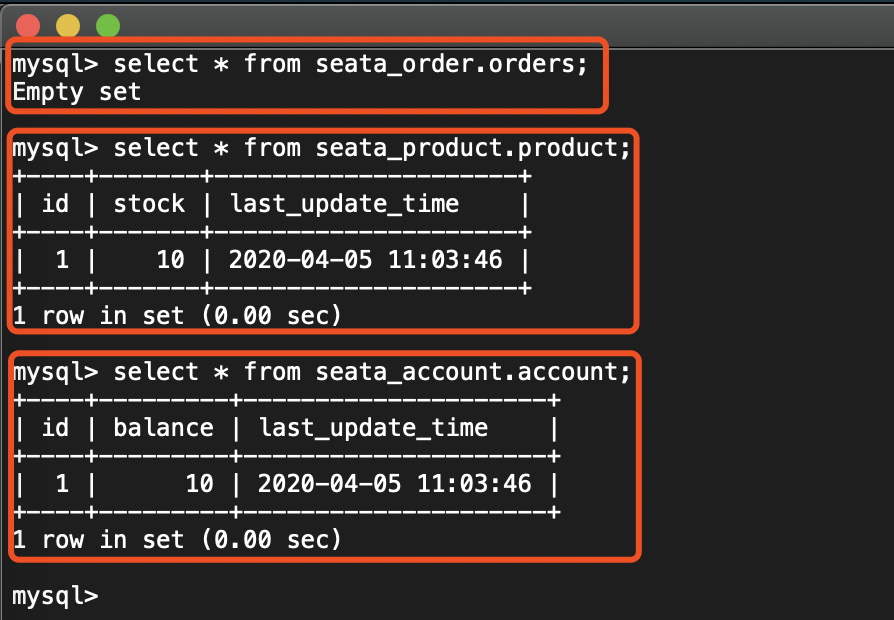Click the seata_product.product query line
This screenshot has height=620, width=894.
click(322, 149)
